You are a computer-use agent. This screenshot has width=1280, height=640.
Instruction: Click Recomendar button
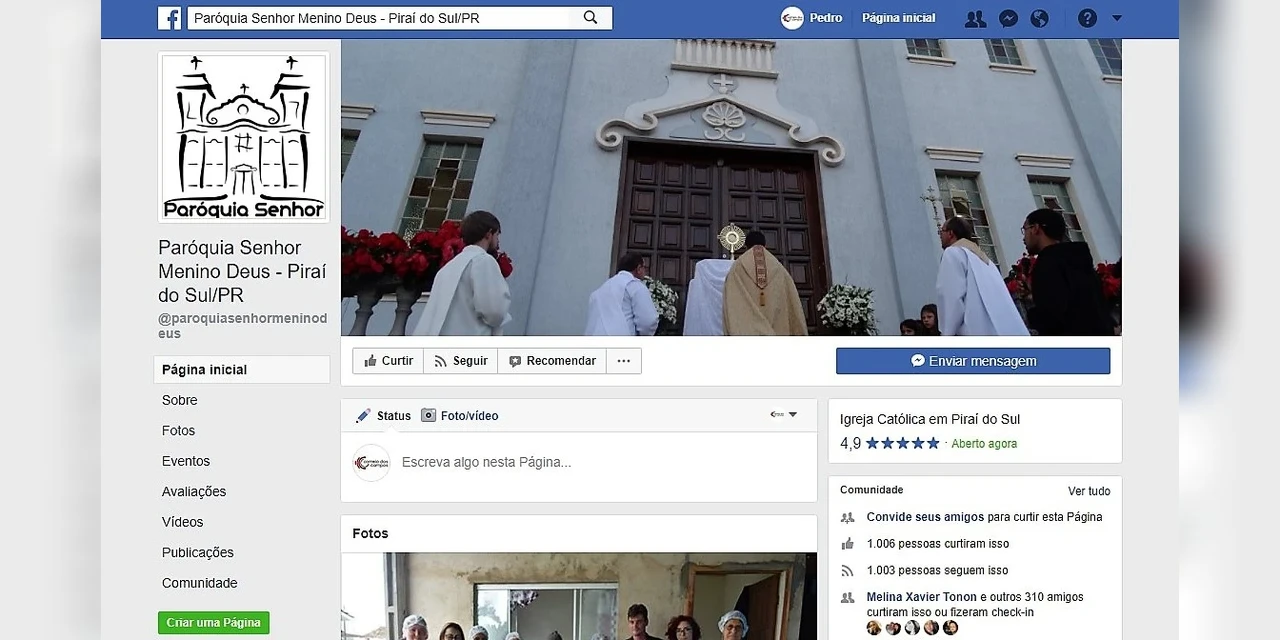click(x=552, y=361)
